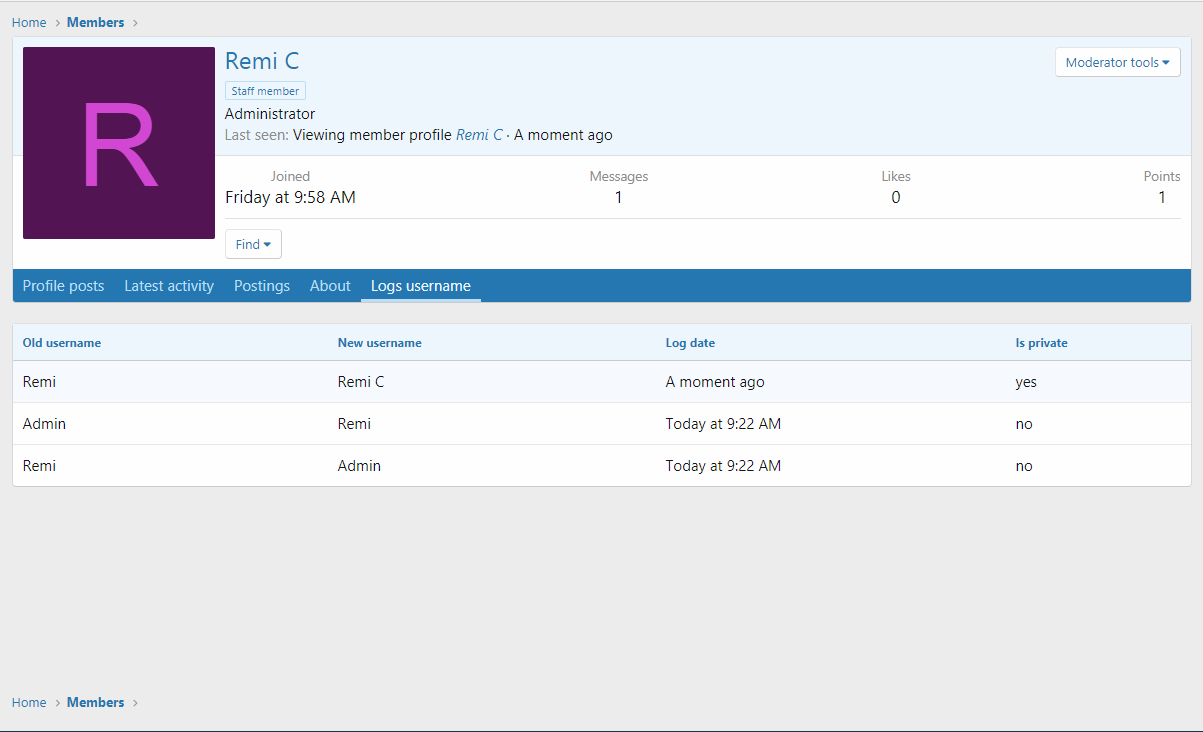Open Members breadcrumb link at top
Screen dimensions: 1203x732
tap(96, 22)
